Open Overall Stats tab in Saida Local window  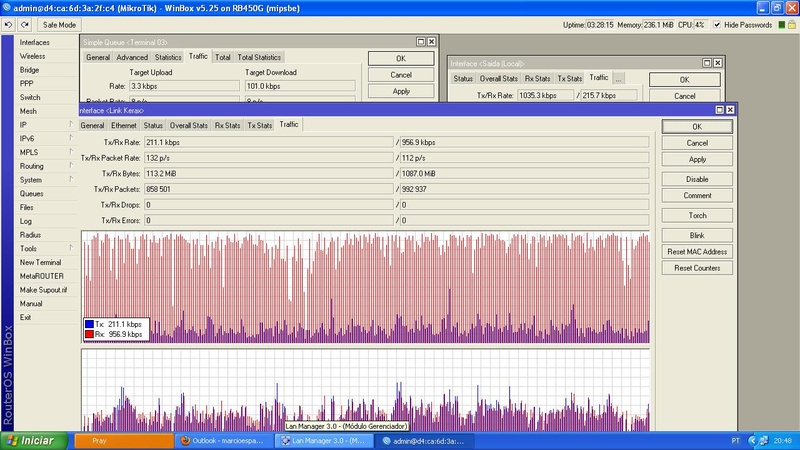(x=498, y=79)
